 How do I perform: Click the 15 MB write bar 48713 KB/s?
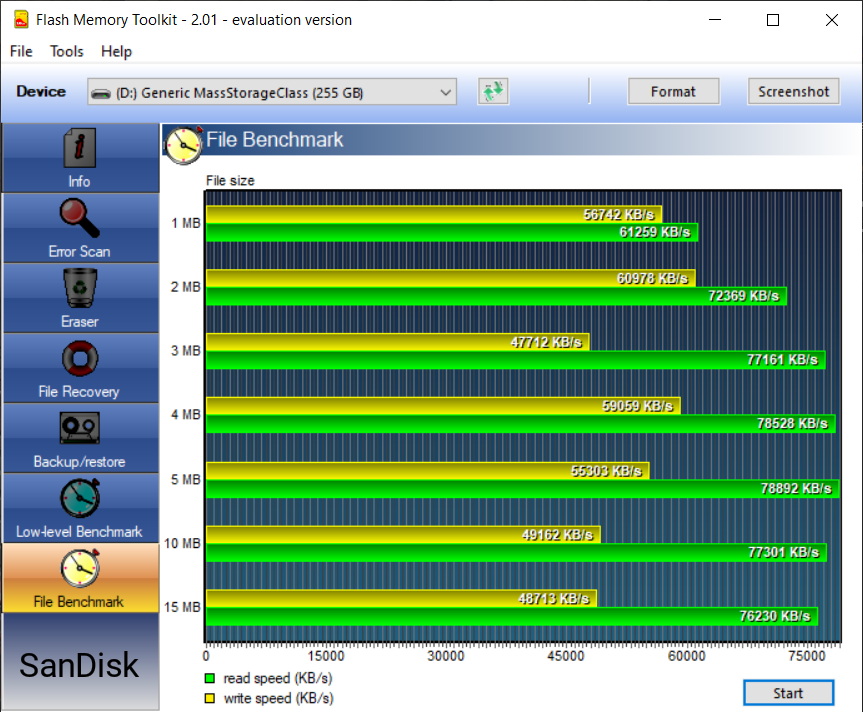401,599
